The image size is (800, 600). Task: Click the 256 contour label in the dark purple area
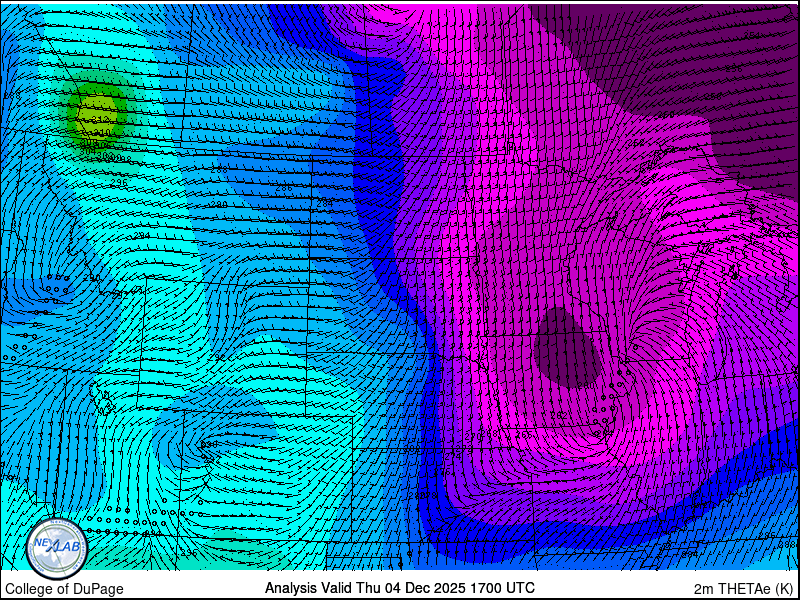point(734,68)
